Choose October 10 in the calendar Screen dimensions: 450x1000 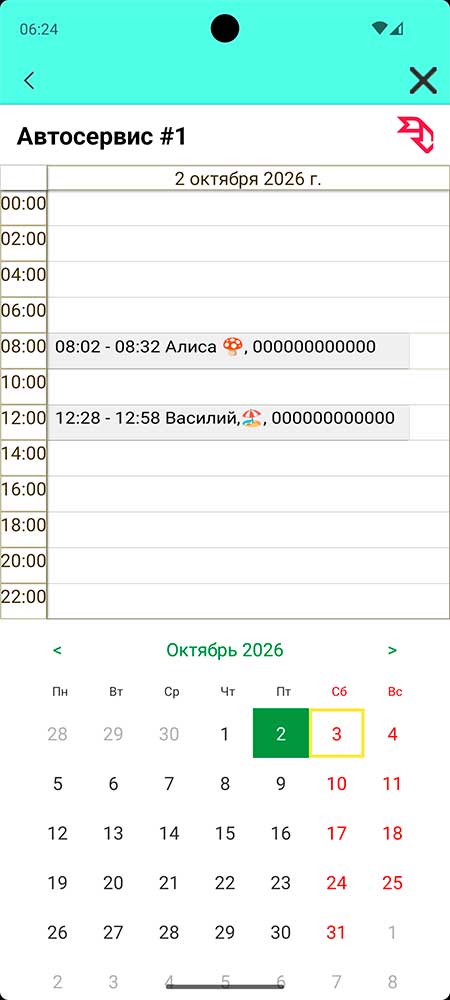coord(337,784)
